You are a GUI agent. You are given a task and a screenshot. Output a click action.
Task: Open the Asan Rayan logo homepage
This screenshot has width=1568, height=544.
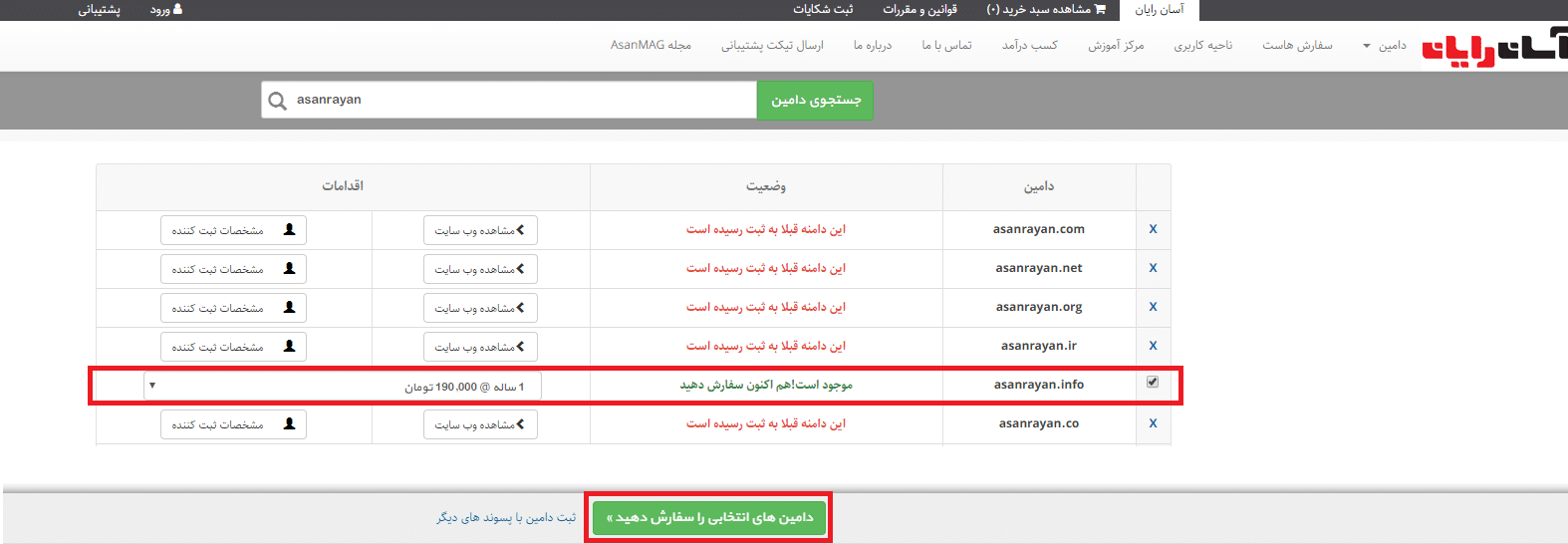coord(1494,46)
